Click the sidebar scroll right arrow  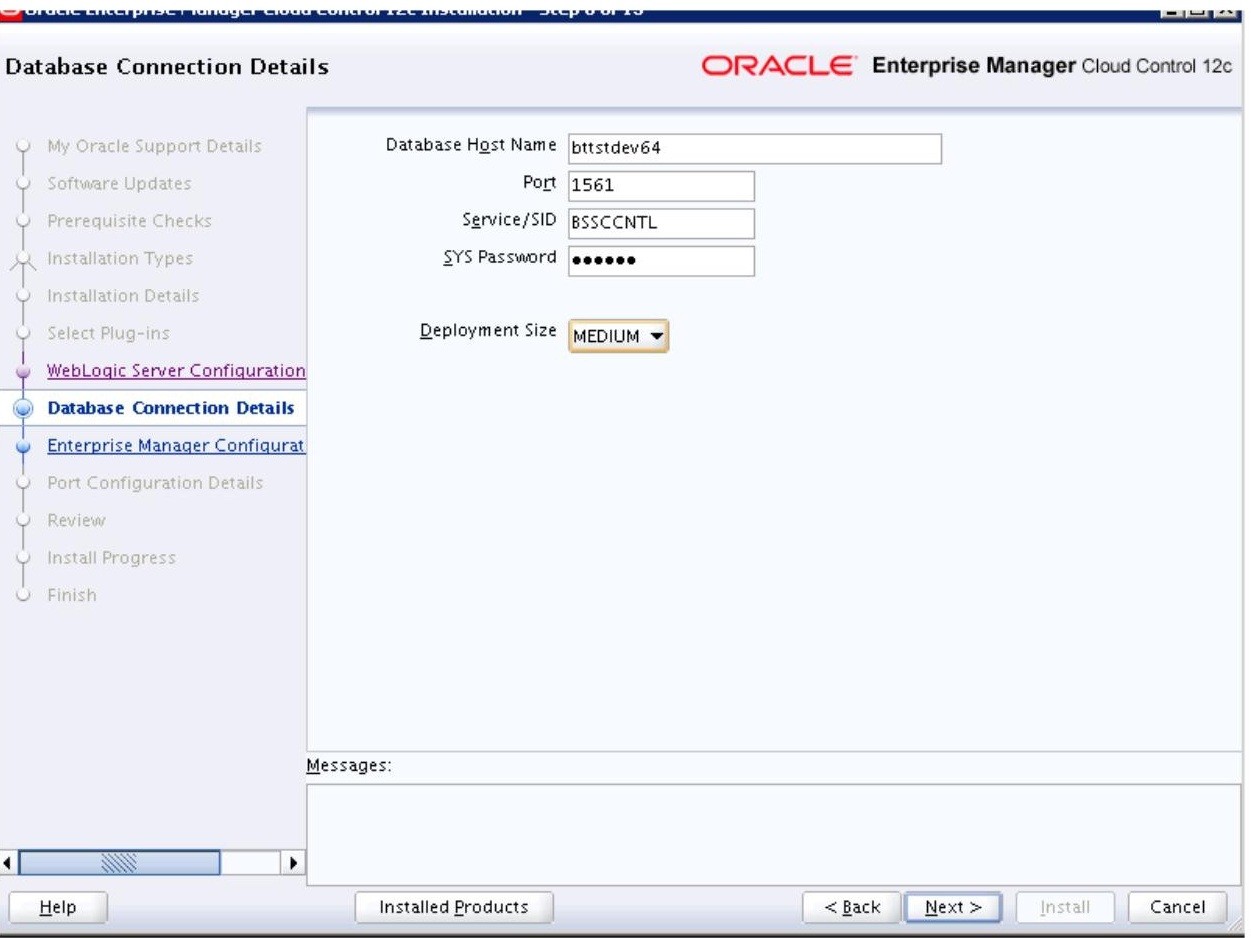tap(293, 861)
